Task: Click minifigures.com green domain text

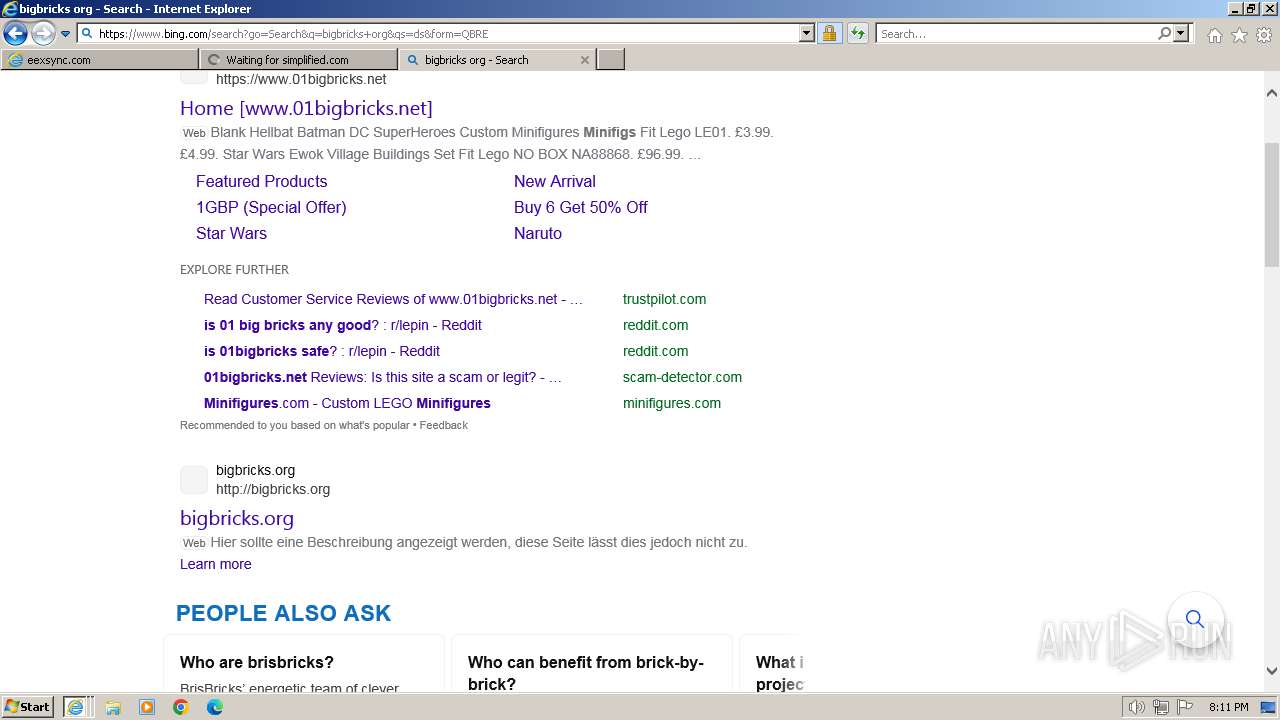Action: [671, 403]
